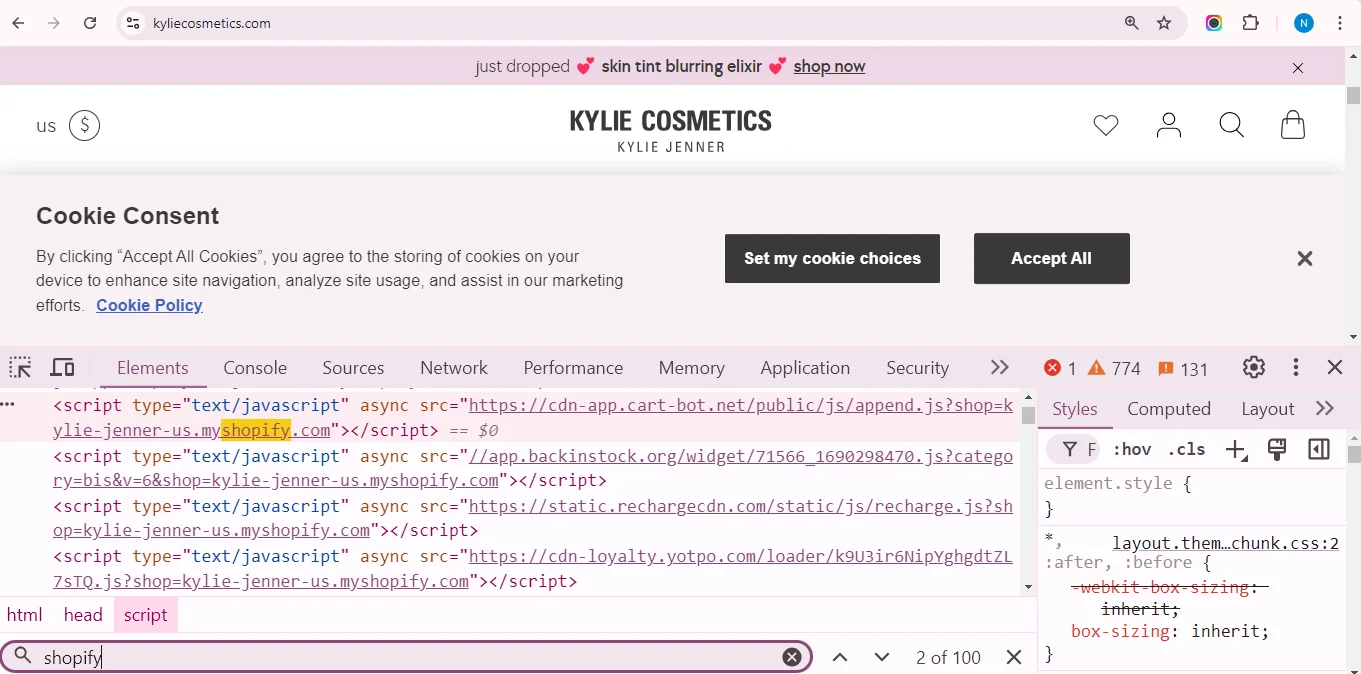The image size is (1361, 674).
Task: Open the customize DevTools three-dot menu
Action: tap(1294, 367)
